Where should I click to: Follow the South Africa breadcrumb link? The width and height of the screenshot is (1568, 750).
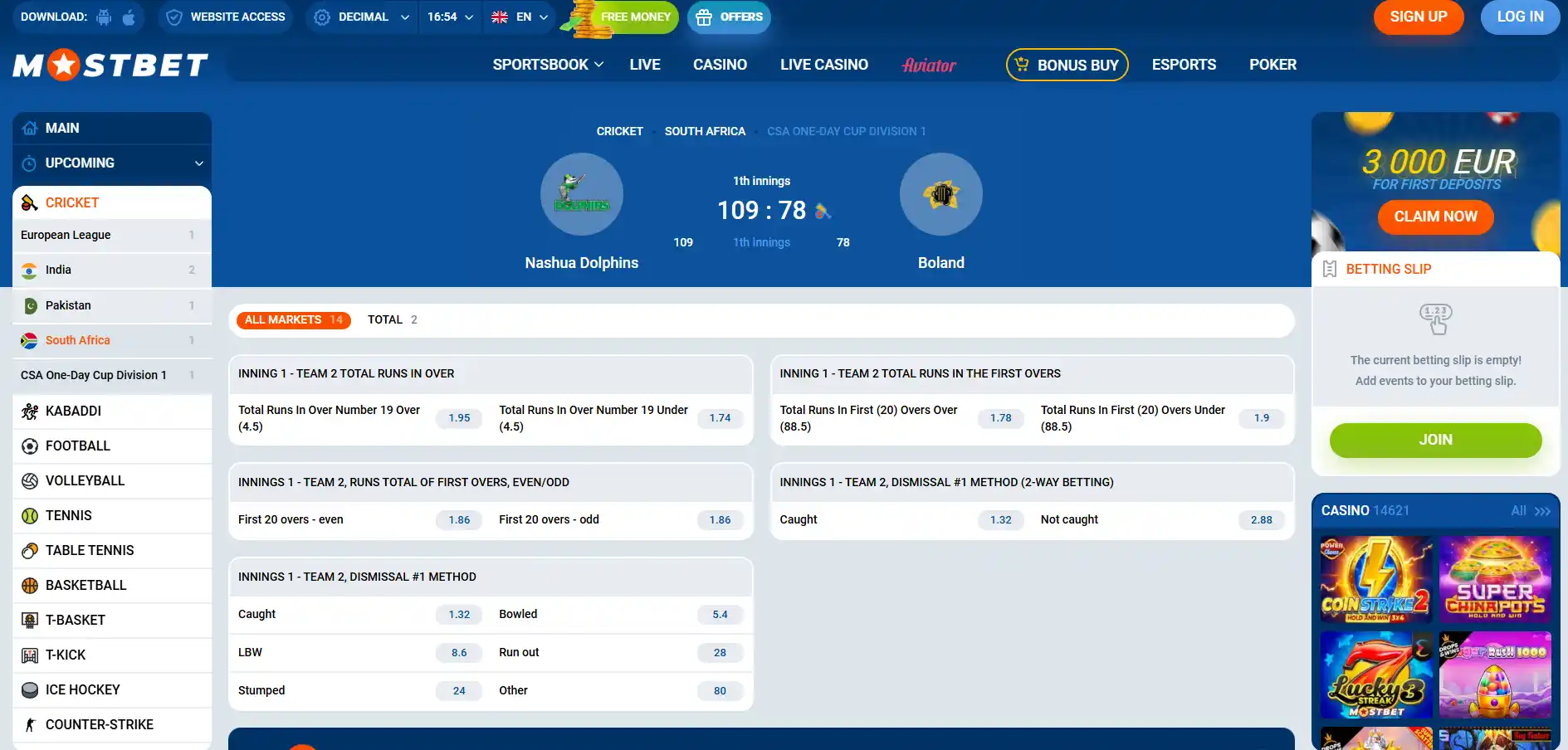705,131
